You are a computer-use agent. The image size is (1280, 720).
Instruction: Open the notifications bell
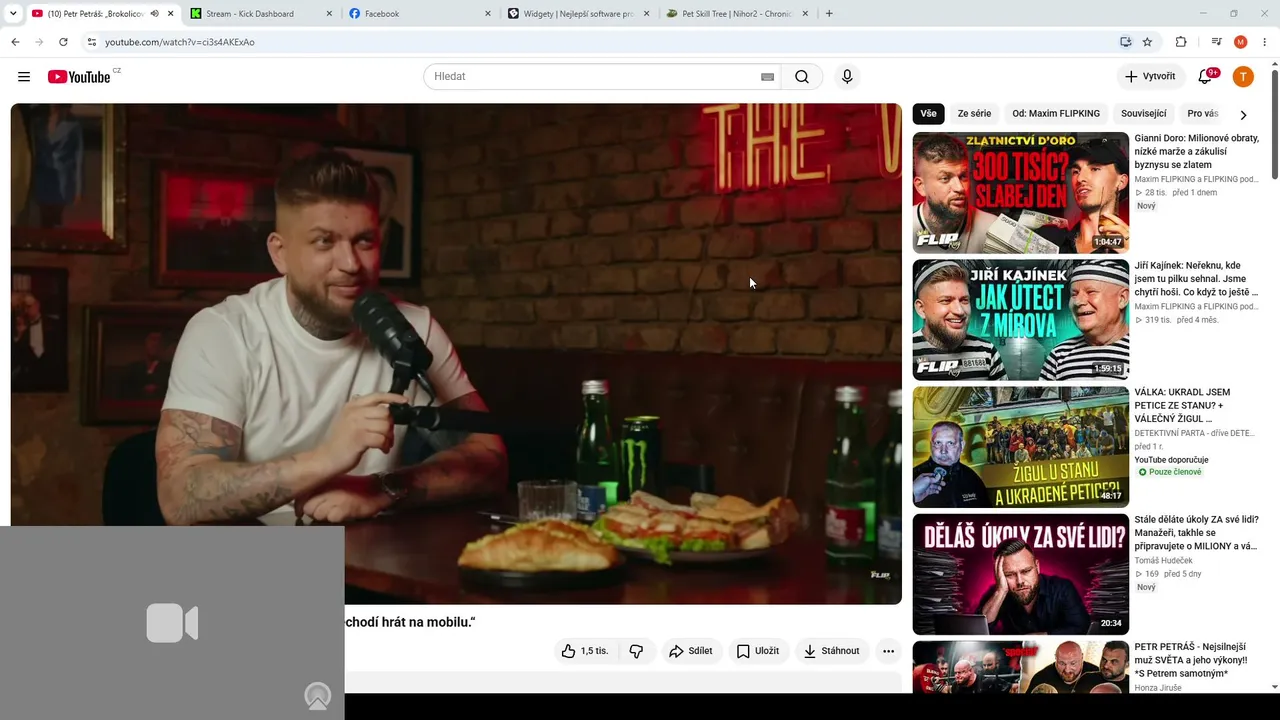click(x=1206, y=77)
